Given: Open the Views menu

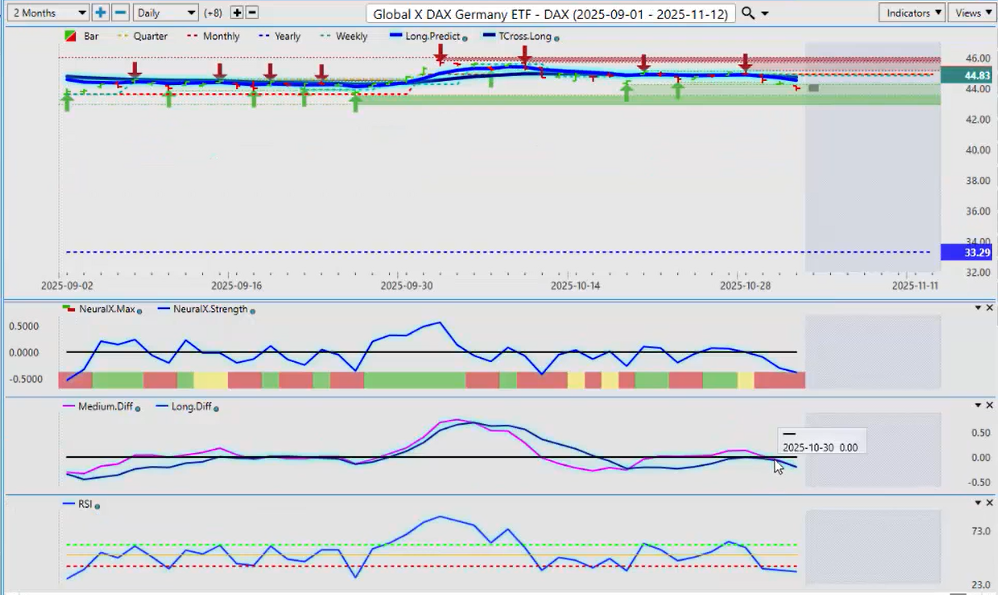Looking at the screenshot, I should click(x=971, y=13).
